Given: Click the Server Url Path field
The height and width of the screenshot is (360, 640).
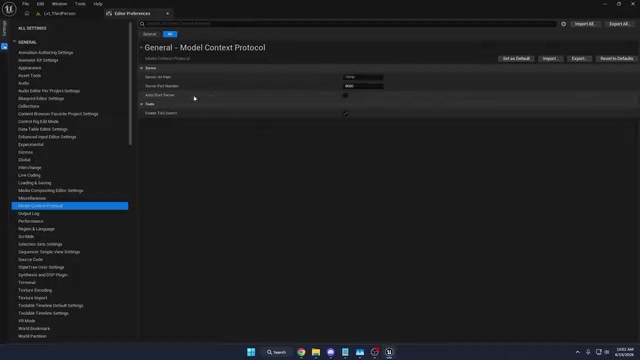Looking at the screenshot, I should [x=363, y=77].
